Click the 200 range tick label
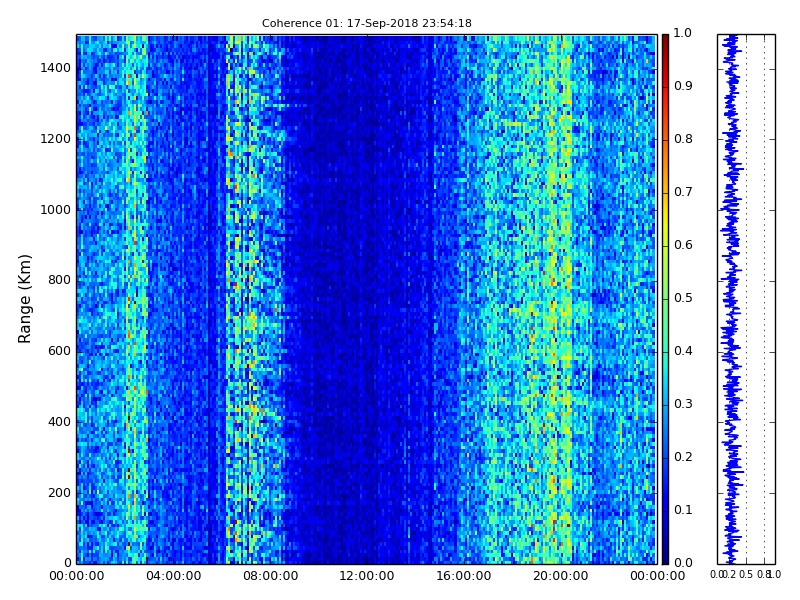This screenshot has height=600, width=800. 59,493
